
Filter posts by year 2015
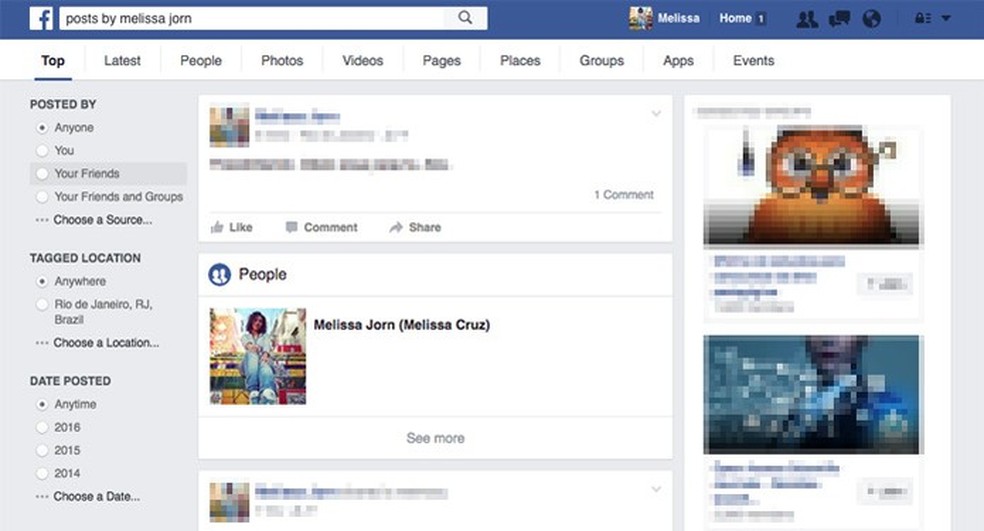42,451
